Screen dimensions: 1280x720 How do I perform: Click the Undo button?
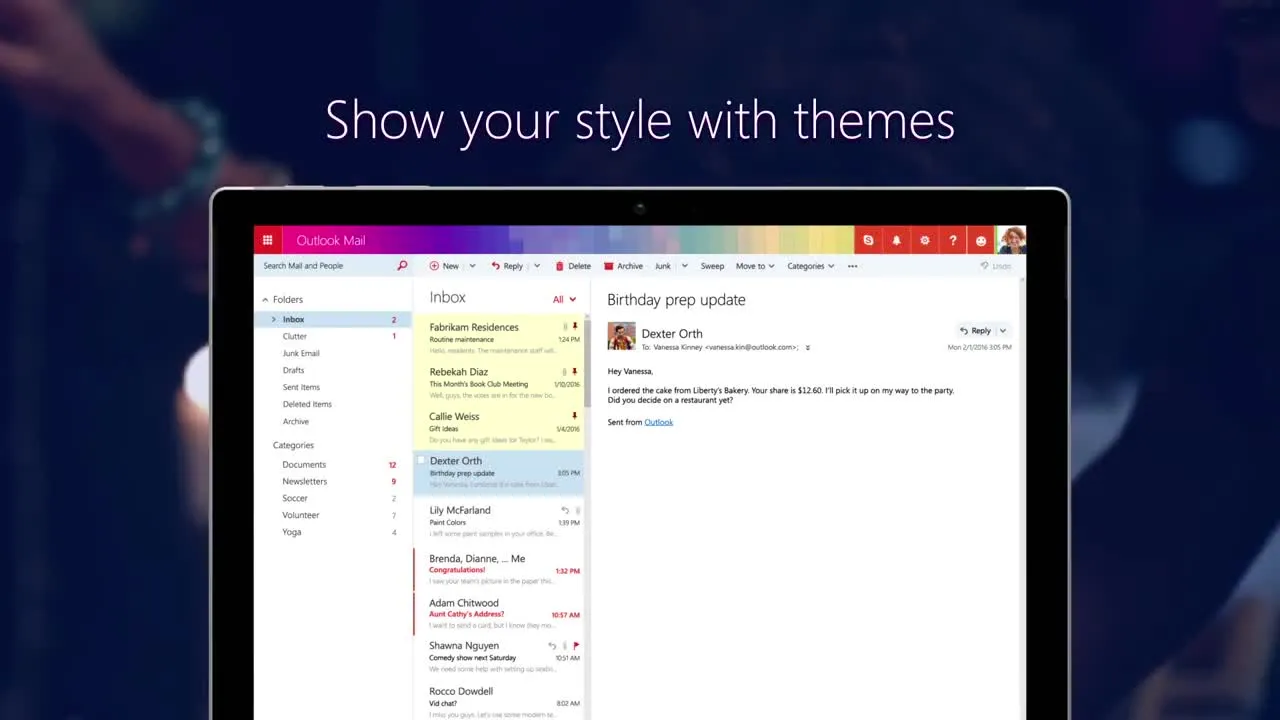(996, 266)
